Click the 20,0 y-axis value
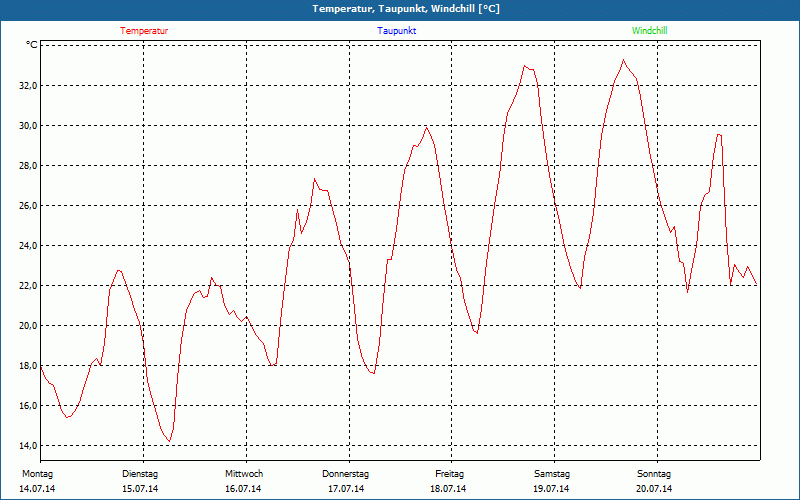The height and width of the screenshot is (500, 800). (28, 326)
